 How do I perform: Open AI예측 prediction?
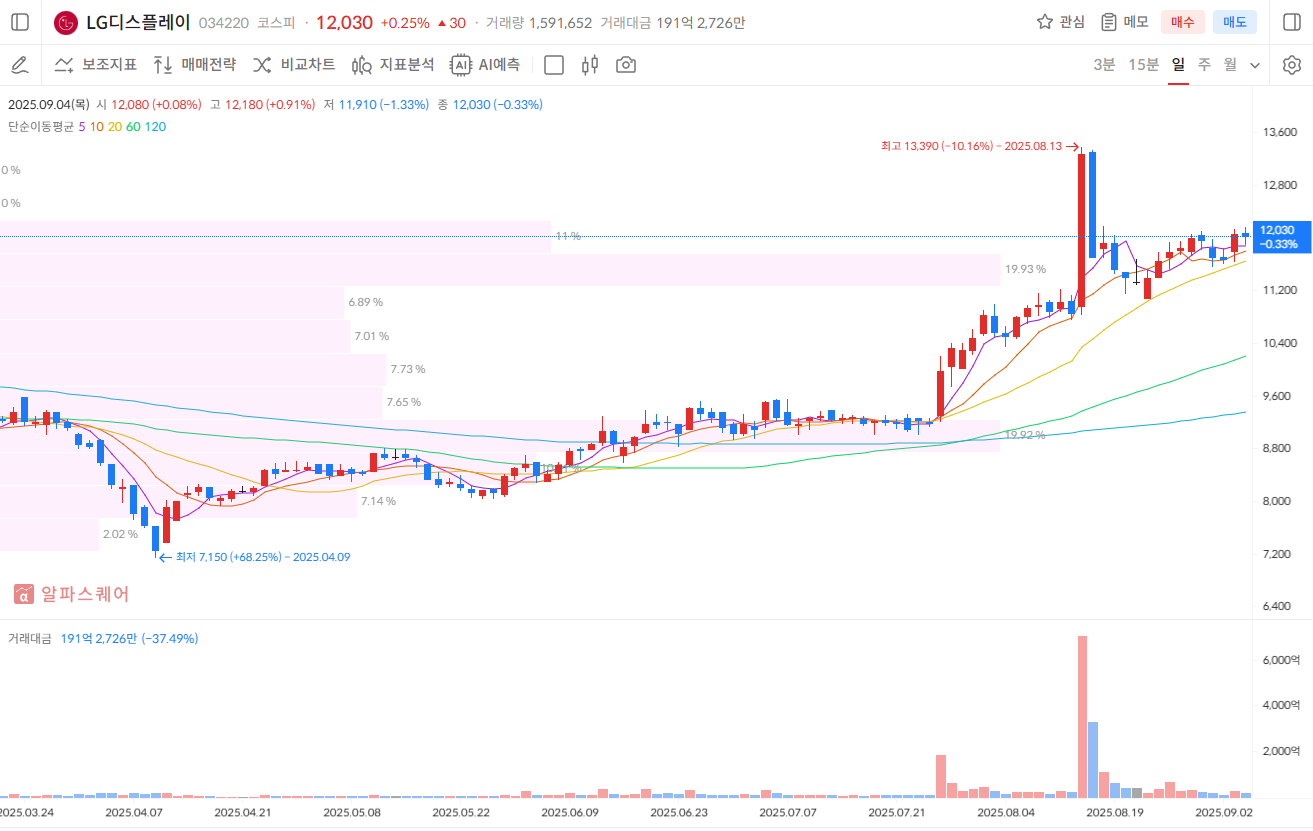[485, 65]
